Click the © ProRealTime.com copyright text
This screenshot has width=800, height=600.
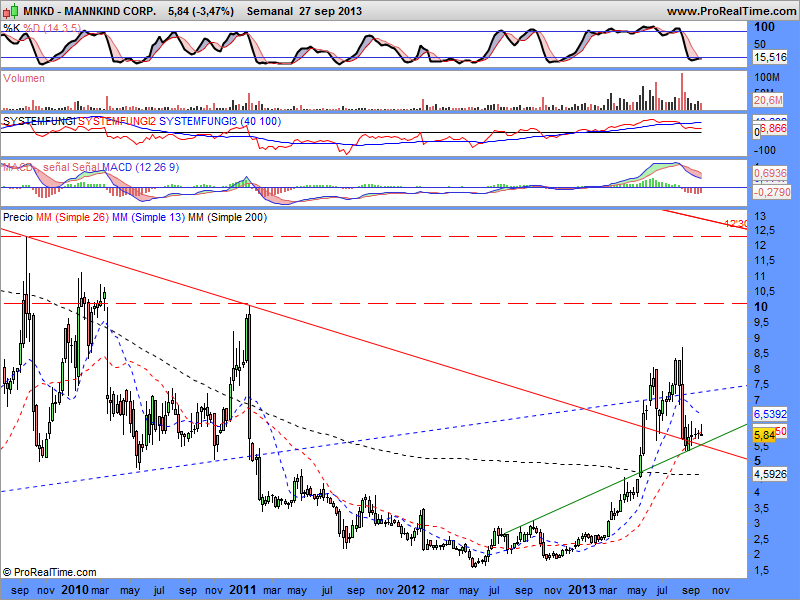[x=49, y=572]
